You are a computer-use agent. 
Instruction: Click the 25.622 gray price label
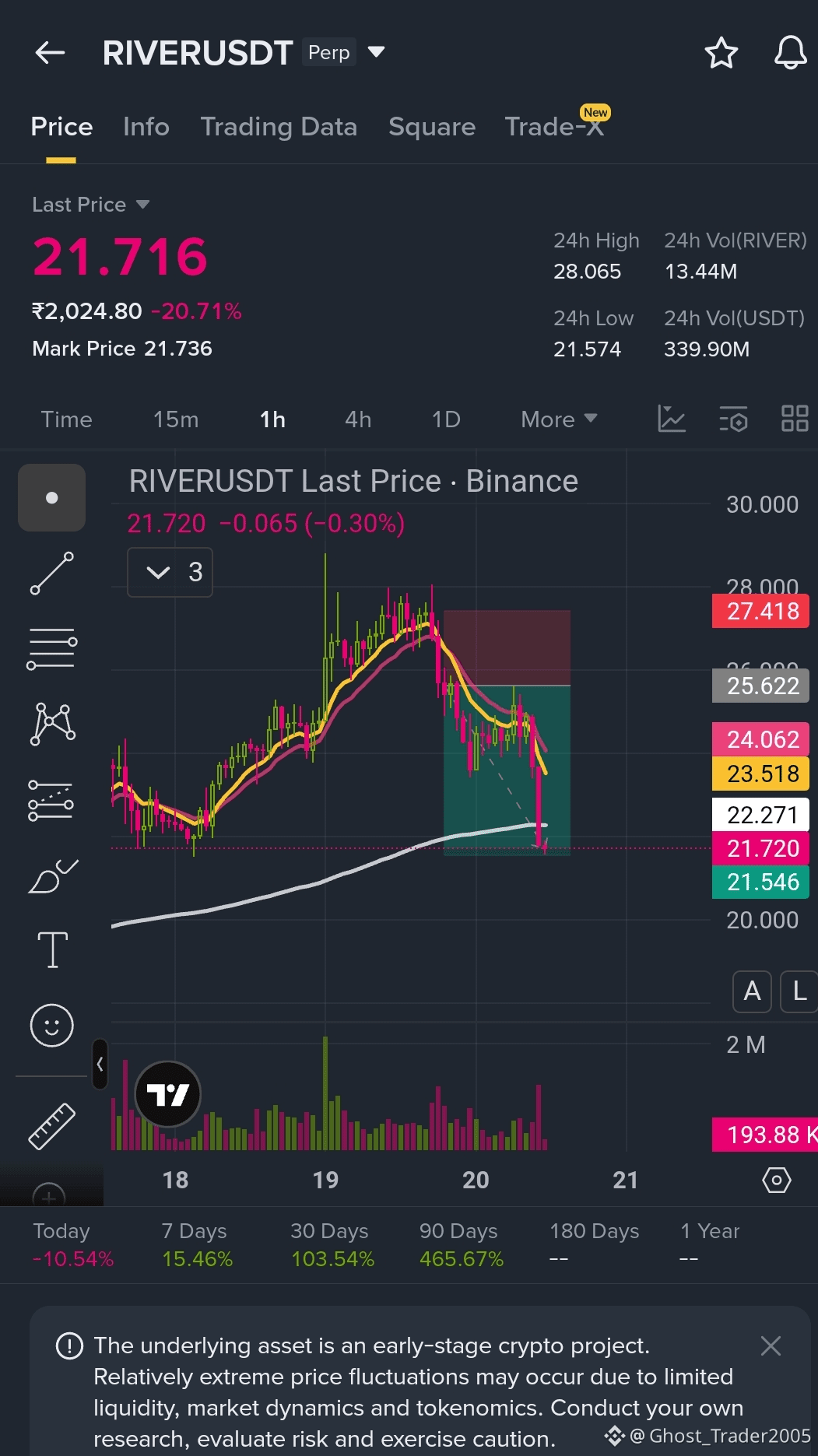click(761, 686)
